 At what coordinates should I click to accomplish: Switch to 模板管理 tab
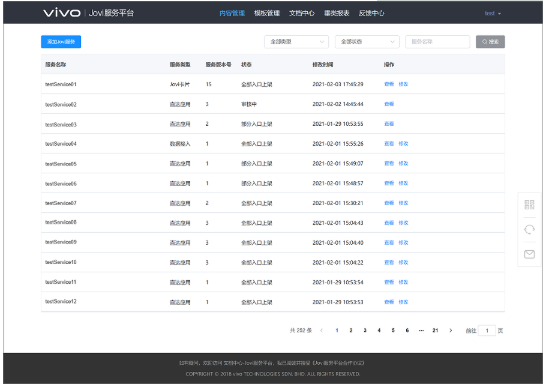[x=267, y=13]
